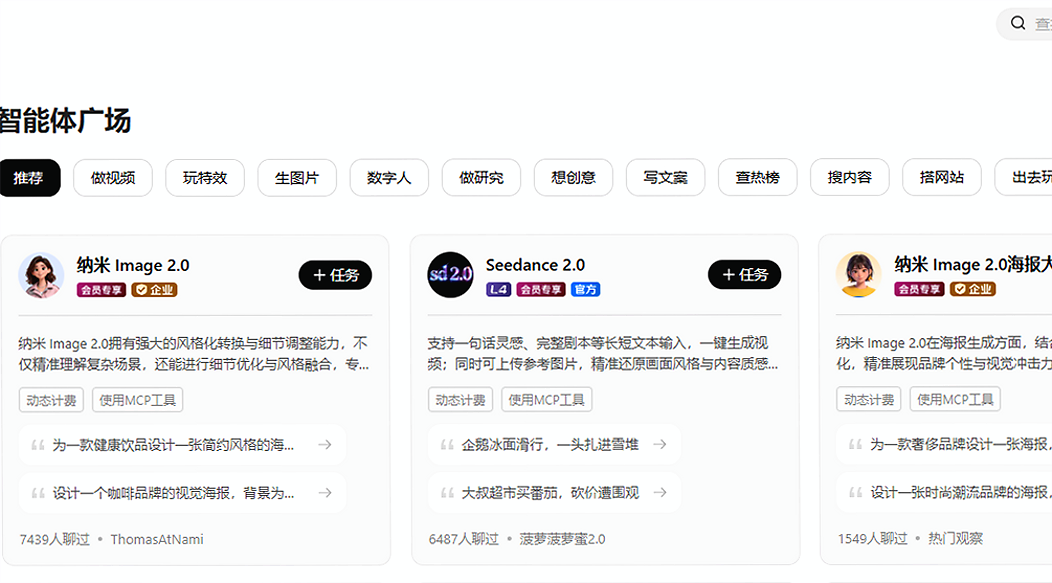Image resolution: width=1052 pixels, height=583 pixels.
Task: Choose prompt 设计一个咖啡品牌的视觉海报
Action: [182, 493]
